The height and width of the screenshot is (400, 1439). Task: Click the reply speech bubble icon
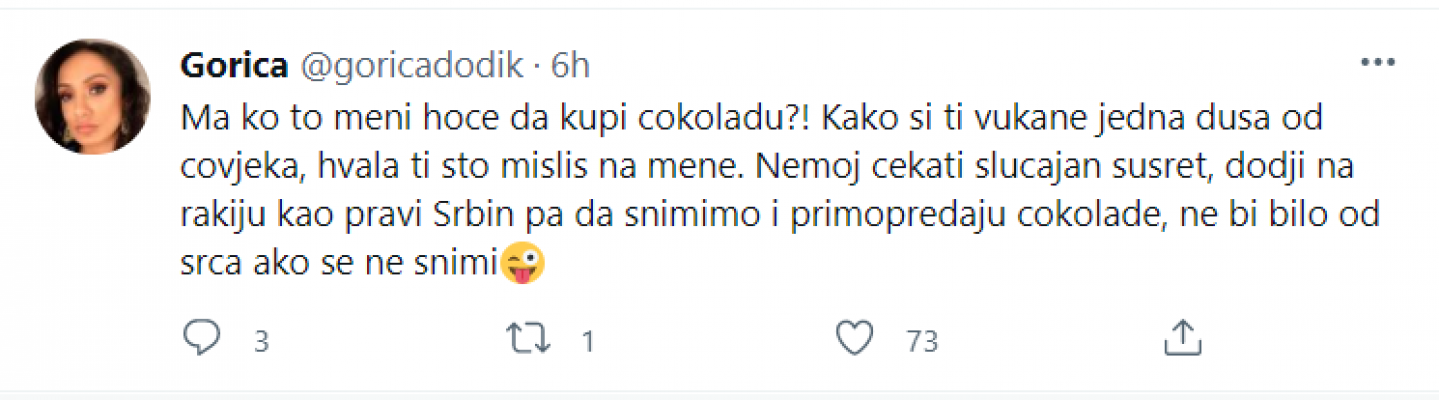click(202, 339)
